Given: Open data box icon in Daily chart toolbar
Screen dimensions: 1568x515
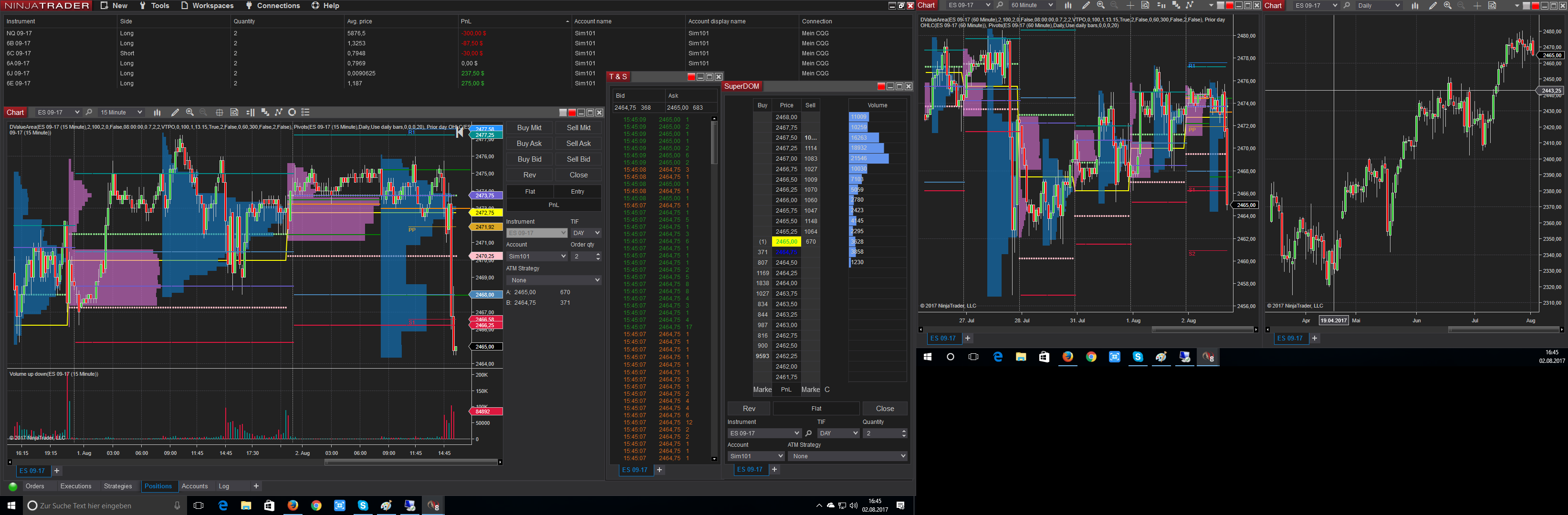Looking at the screenshot, I should tap(1492, 5).
